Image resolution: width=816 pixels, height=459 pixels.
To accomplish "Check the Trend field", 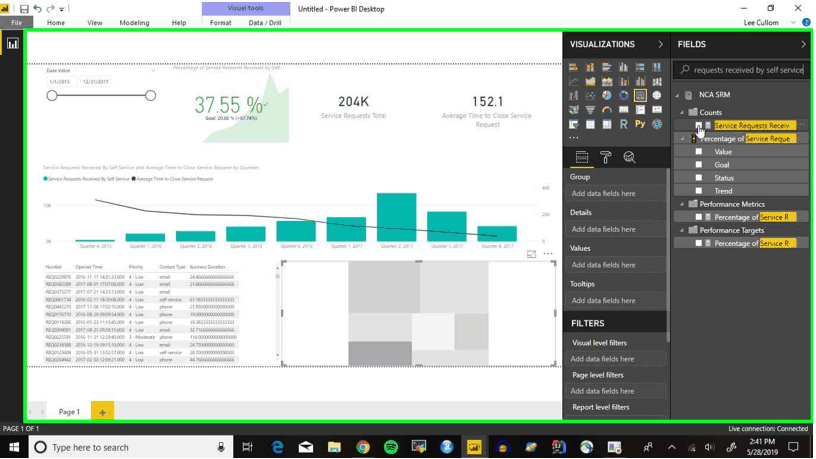I will 698,190.
